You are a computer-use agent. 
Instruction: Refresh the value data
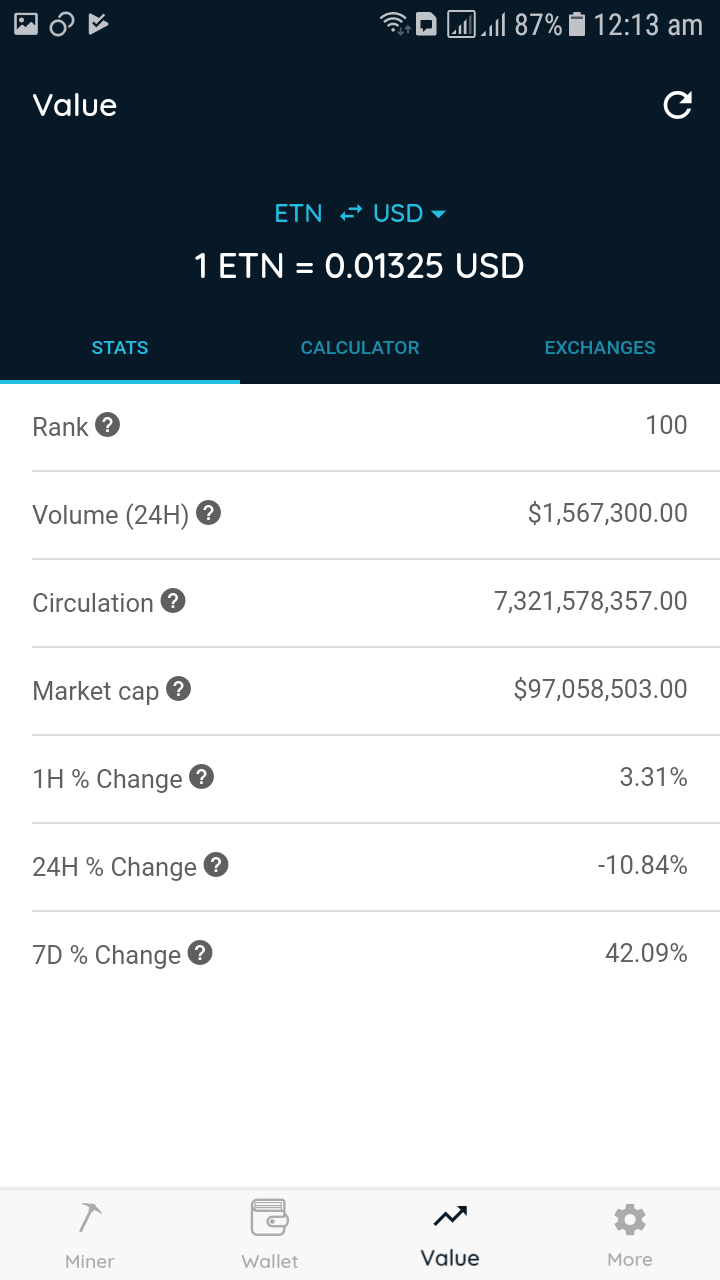[678, 105]
